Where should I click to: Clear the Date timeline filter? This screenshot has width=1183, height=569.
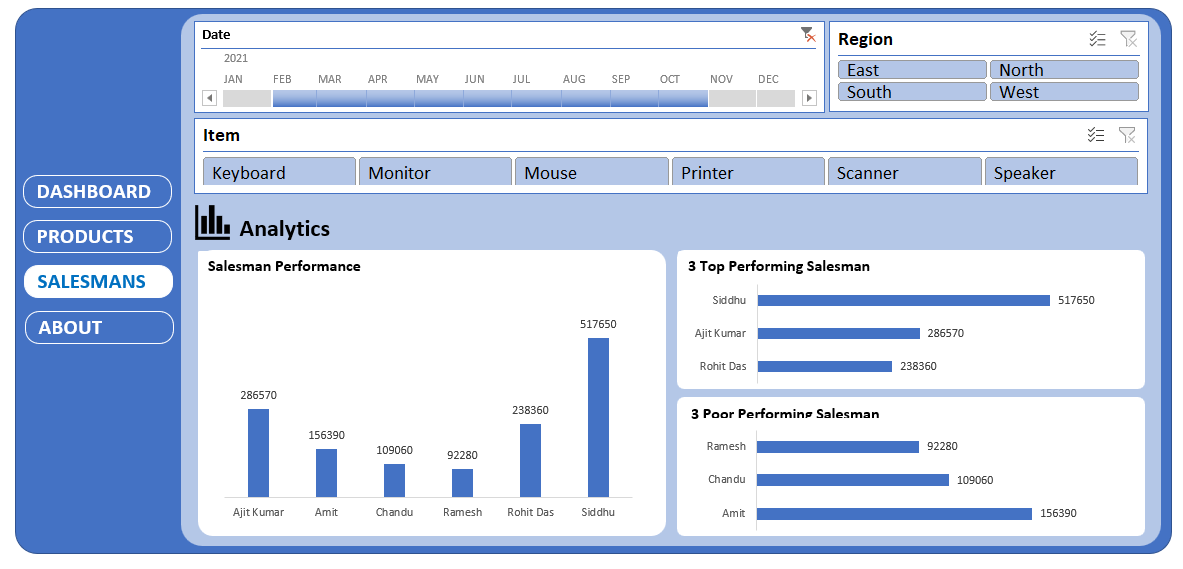(x=808, y=35)
